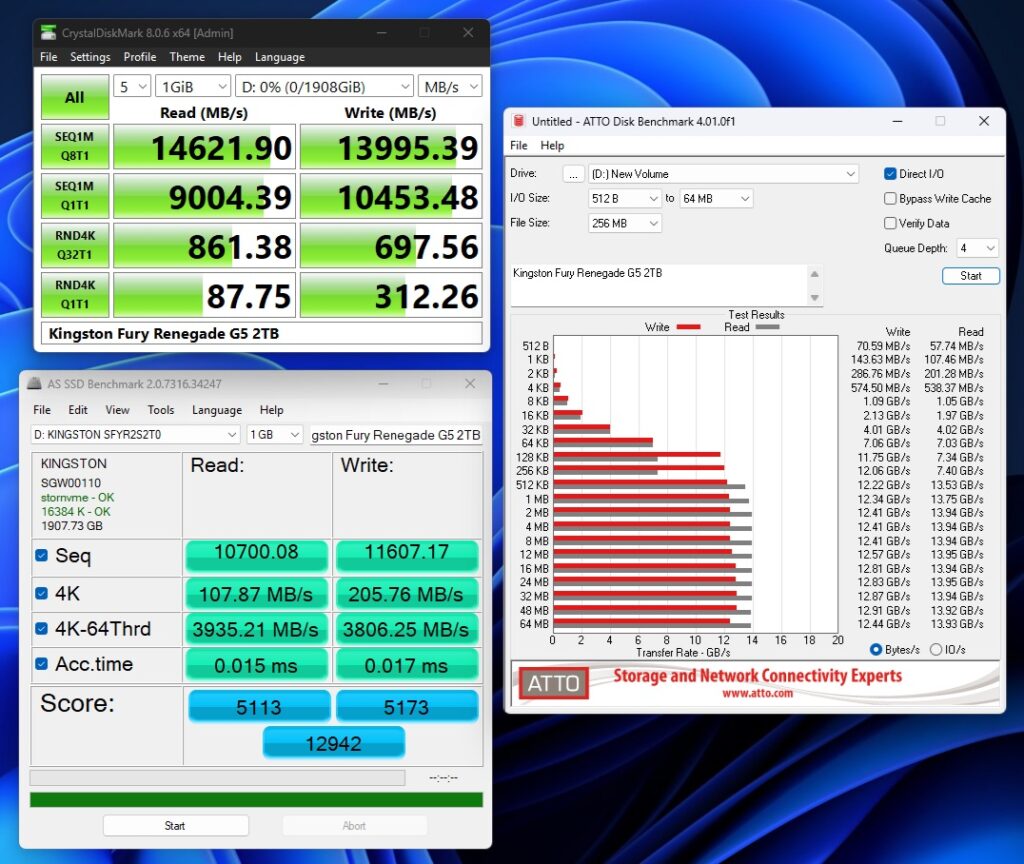The width and height of the screenshot is (1024, 864).
Task: Open CrystalDiskMark Settings menu
Action: click(90, 57)
